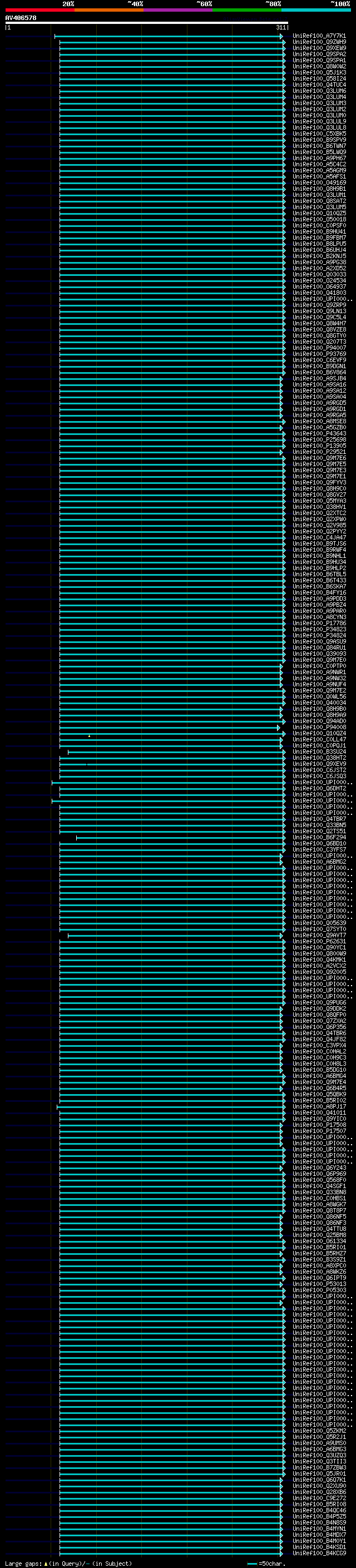Click the red 20% identity color segment
Screen dimensions: 356x1568
click(x=39, y=10)
